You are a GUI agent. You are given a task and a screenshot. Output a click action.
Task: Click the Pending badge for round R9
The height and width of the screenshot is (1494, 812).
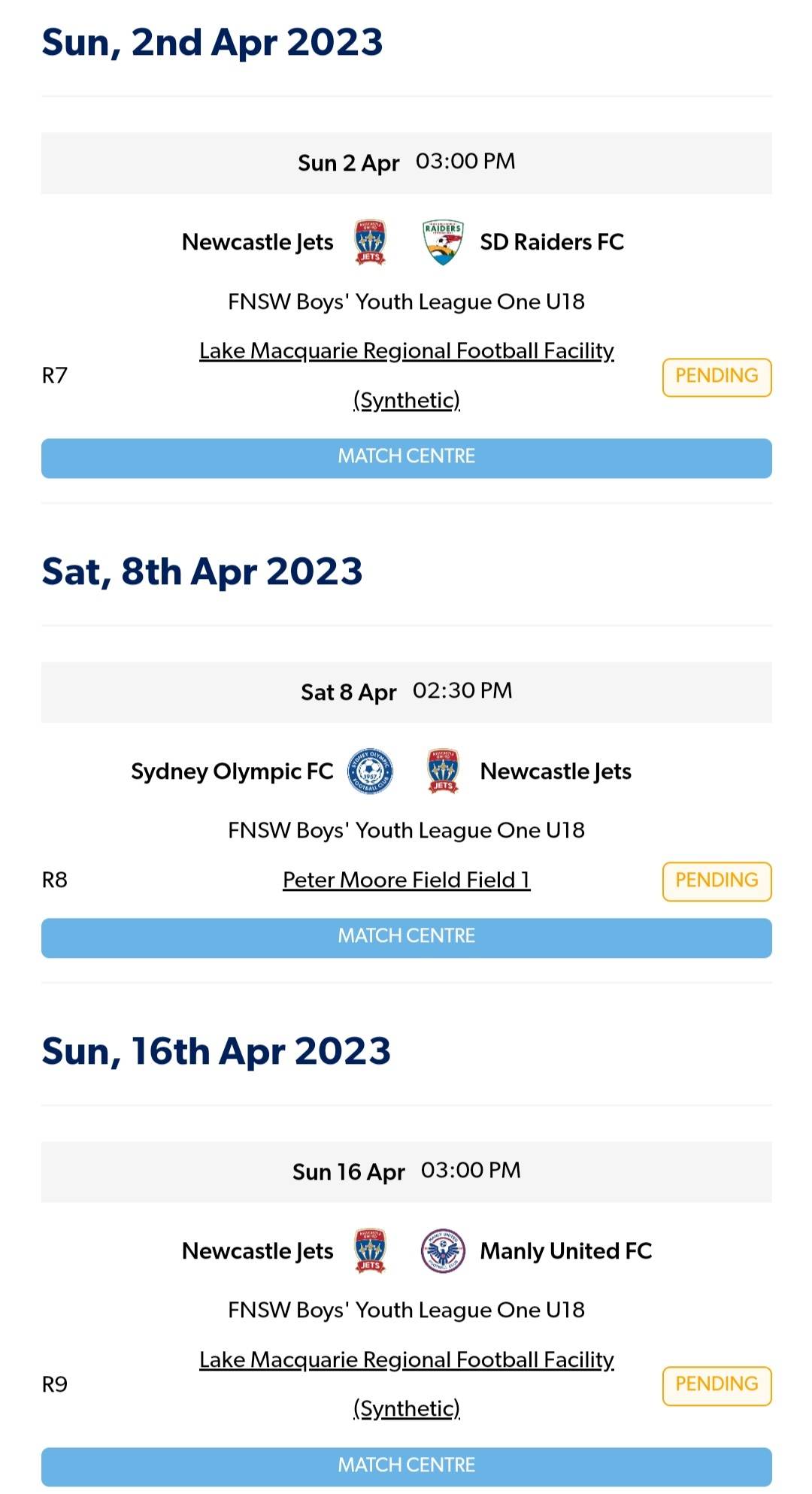point(716,1385)
